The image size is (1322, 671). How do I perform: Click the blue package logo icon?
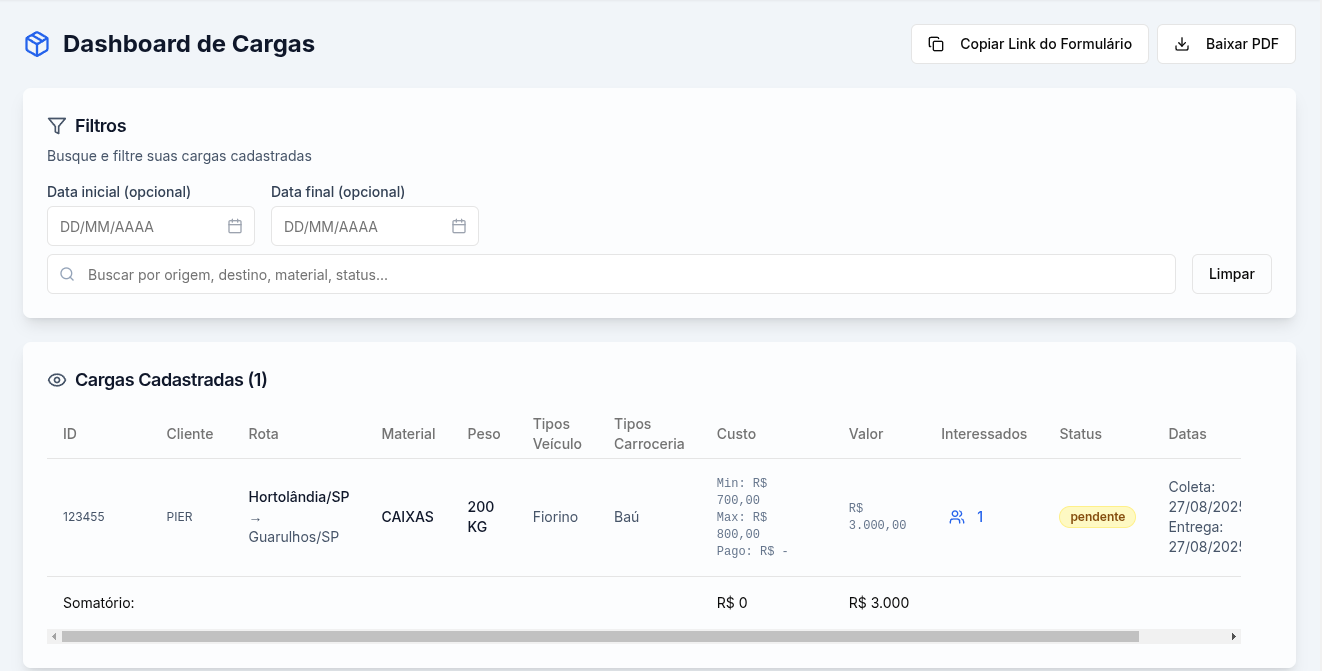click(37, 44)
